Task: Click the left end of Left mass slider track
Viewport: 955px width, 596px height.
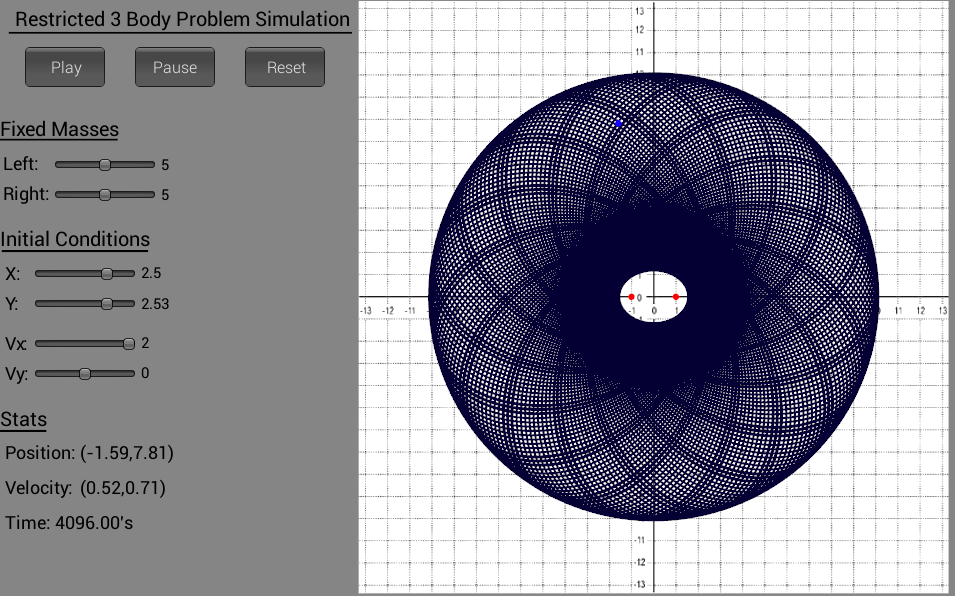Action: 58,164
